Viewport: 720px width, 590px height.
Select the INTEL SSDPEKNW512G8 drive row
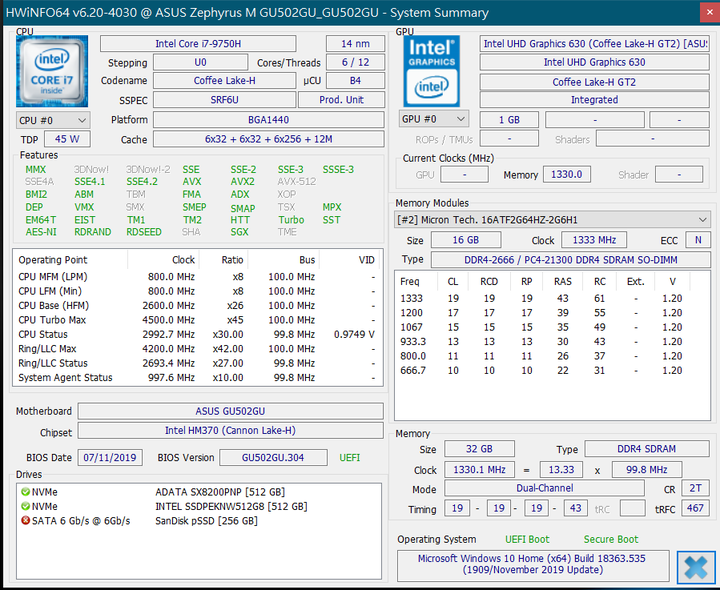(x=199, y=506)
